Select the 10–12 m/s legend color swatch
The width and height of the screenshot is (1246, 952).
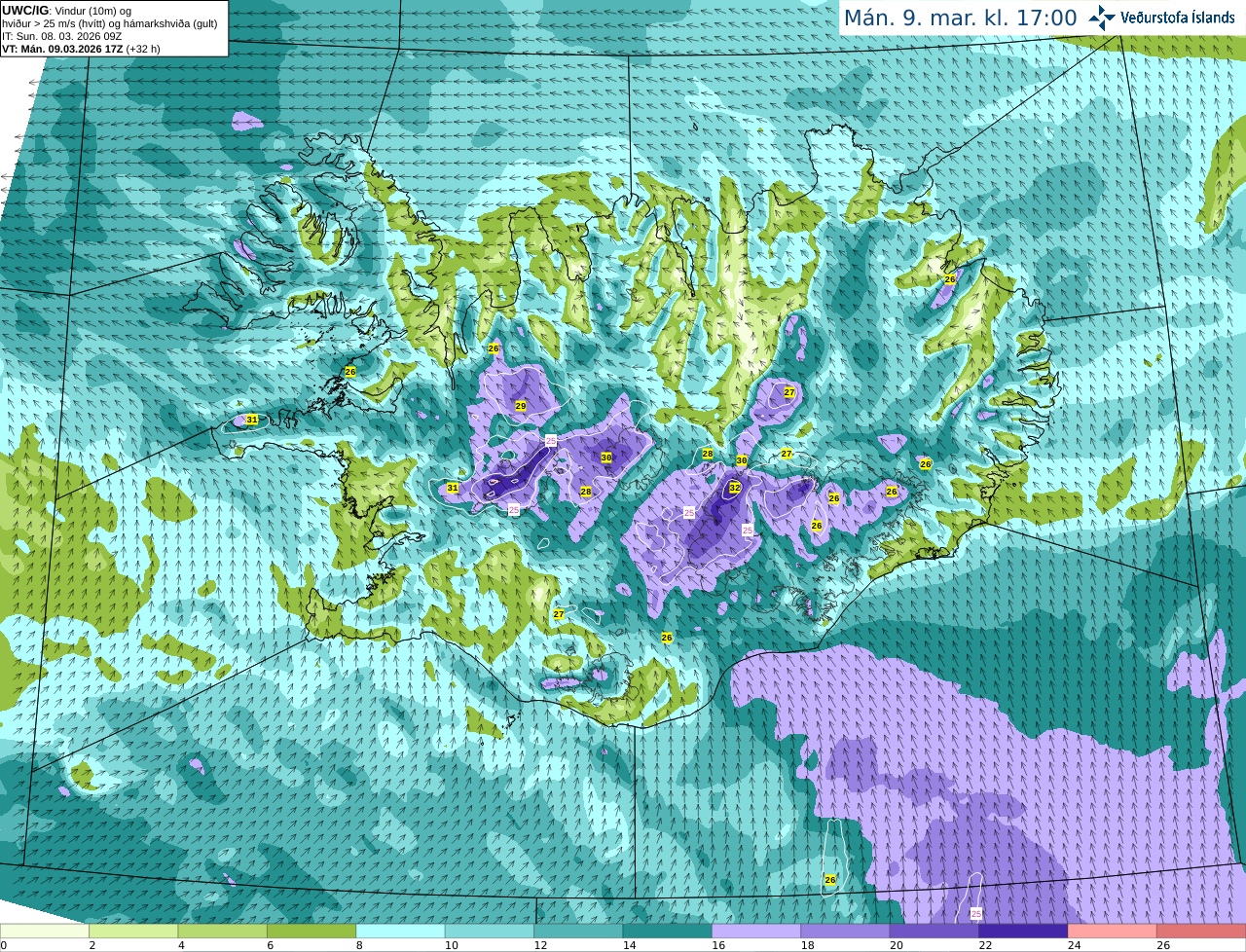click(x=490, y=931)
